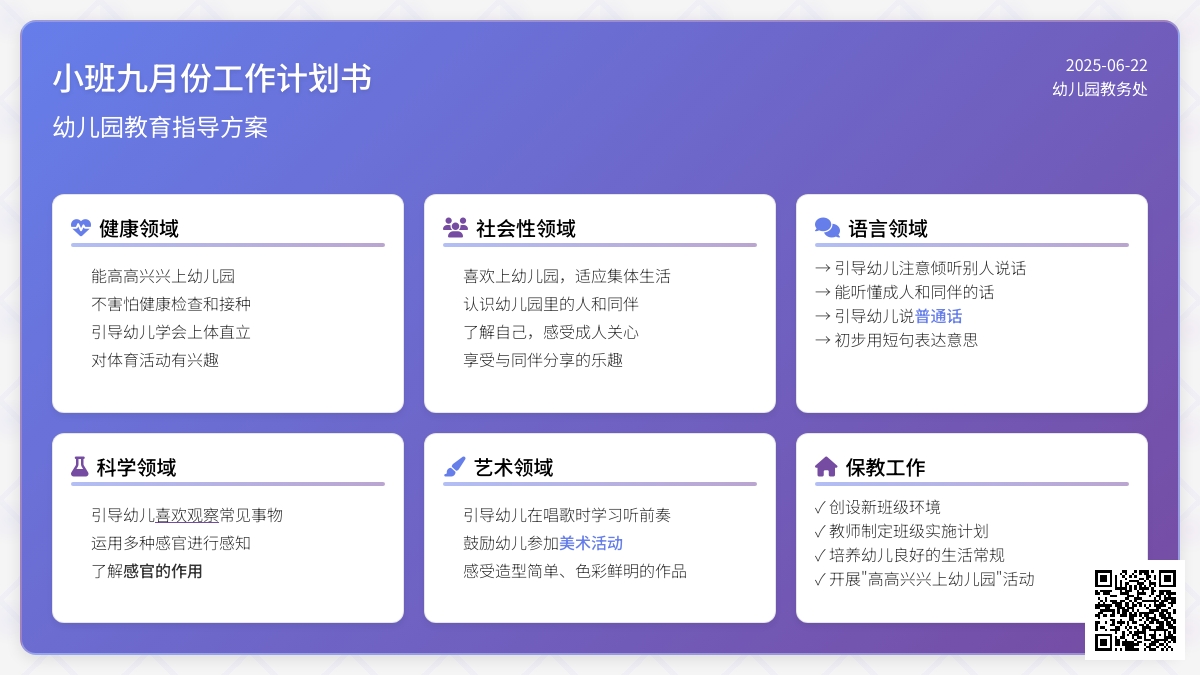Select the line 了解自己，感受成人关心
Image resolution: width=1200 pixels, height=675 pixels.
coord(551,332)
